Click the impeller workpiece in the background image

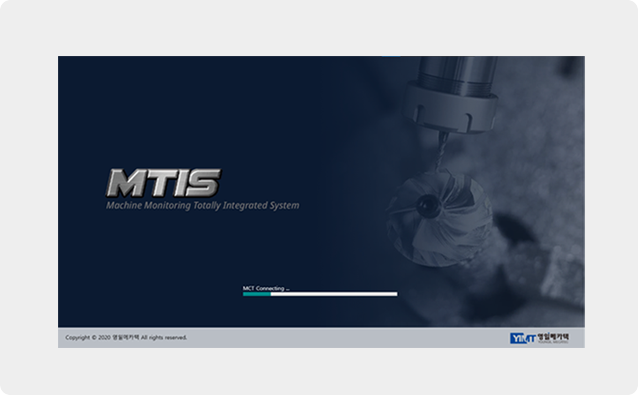439,218
